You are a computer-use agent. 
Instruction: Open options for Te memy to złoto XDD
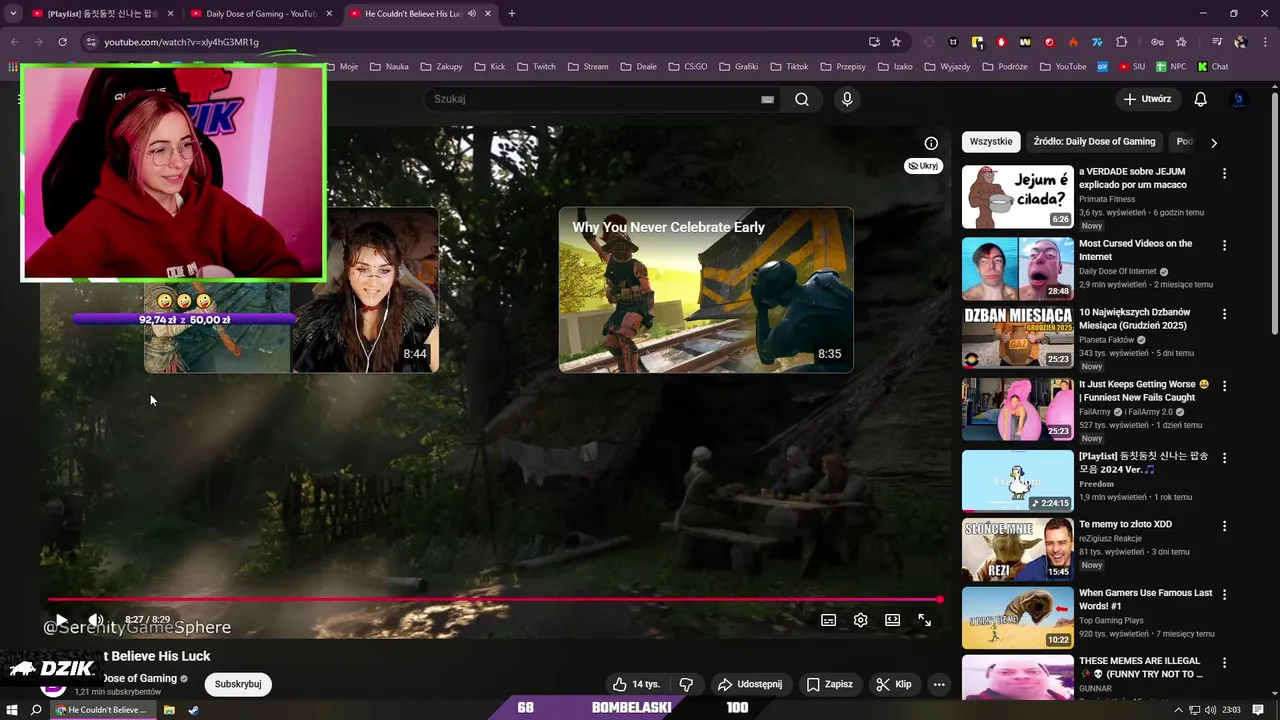coord(1224,526)
